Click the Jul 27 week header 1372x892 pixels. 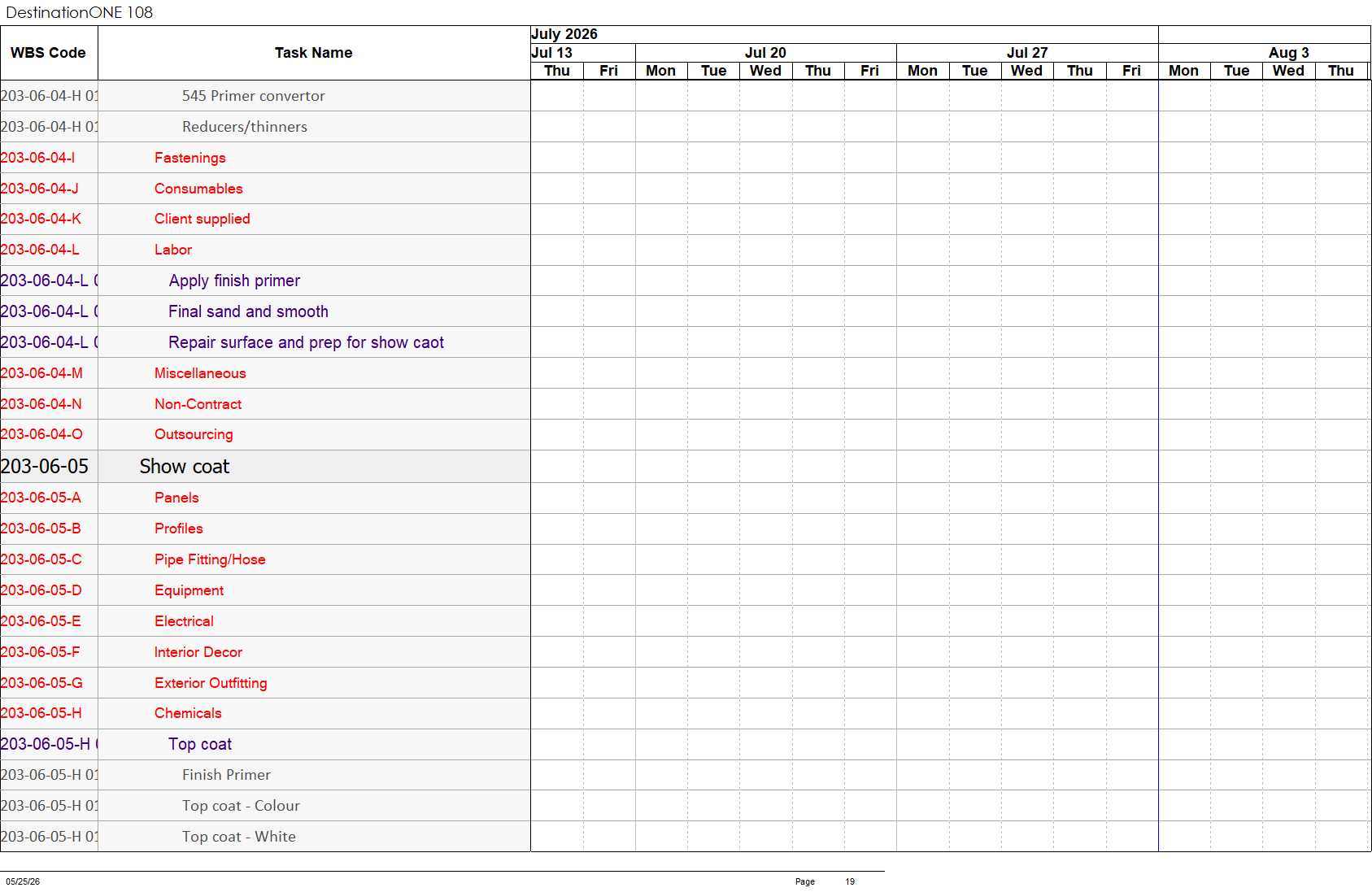pyautogui.click(x=1027, y=53)
